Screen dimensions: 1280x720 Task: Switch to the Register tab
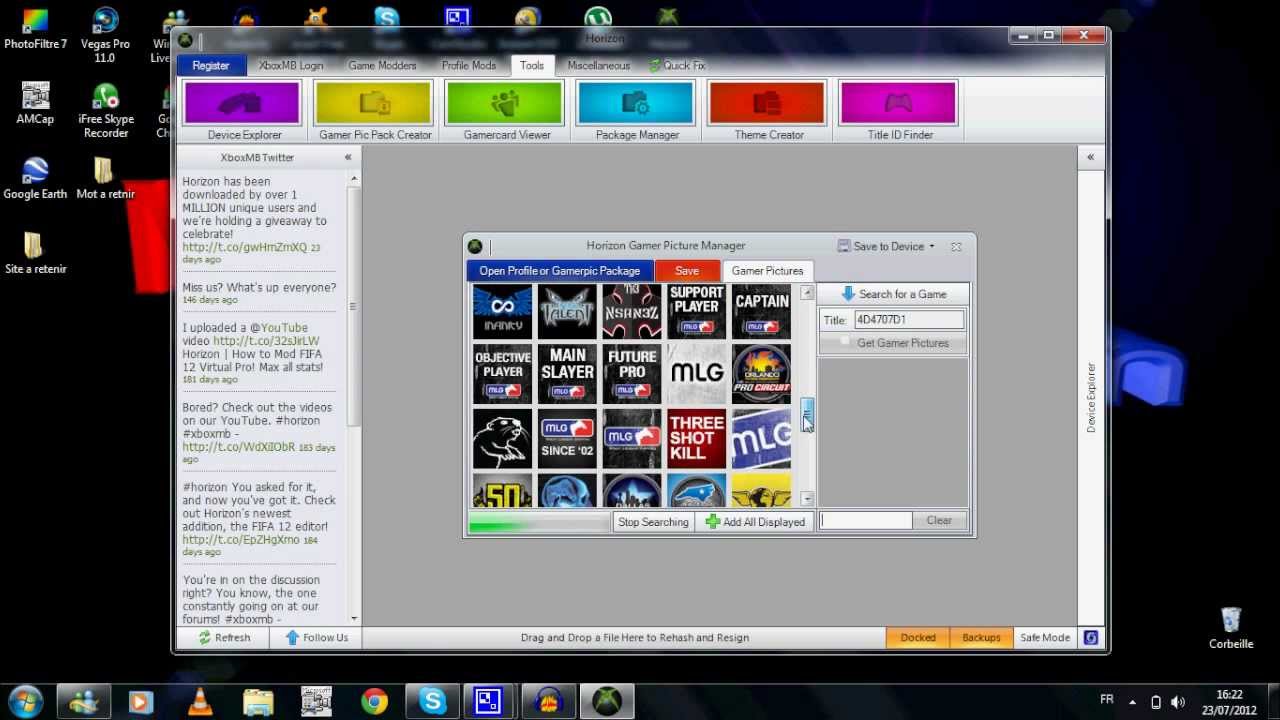pyautogui.click(x=210, y=65)
